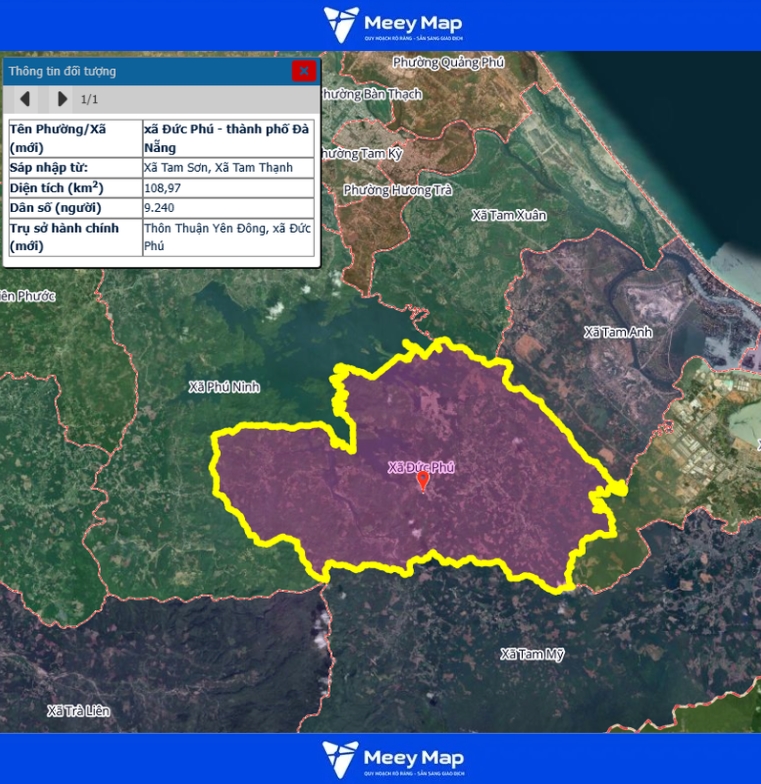Select the Xã Tam Mỹ map label
Viewport: 761px width, 784px height.
pyautogui.click(x=532, y=654)
